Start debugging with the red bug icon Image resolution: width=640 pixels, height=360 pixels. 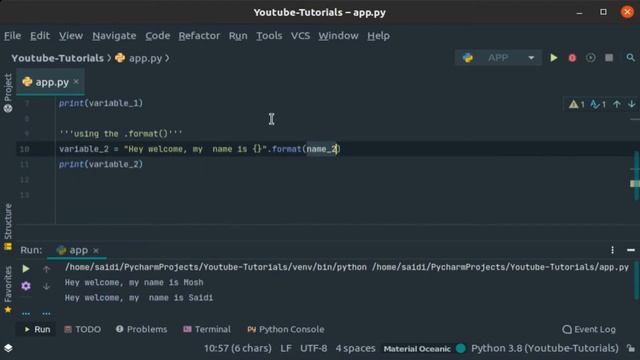(x=572, y=58)
